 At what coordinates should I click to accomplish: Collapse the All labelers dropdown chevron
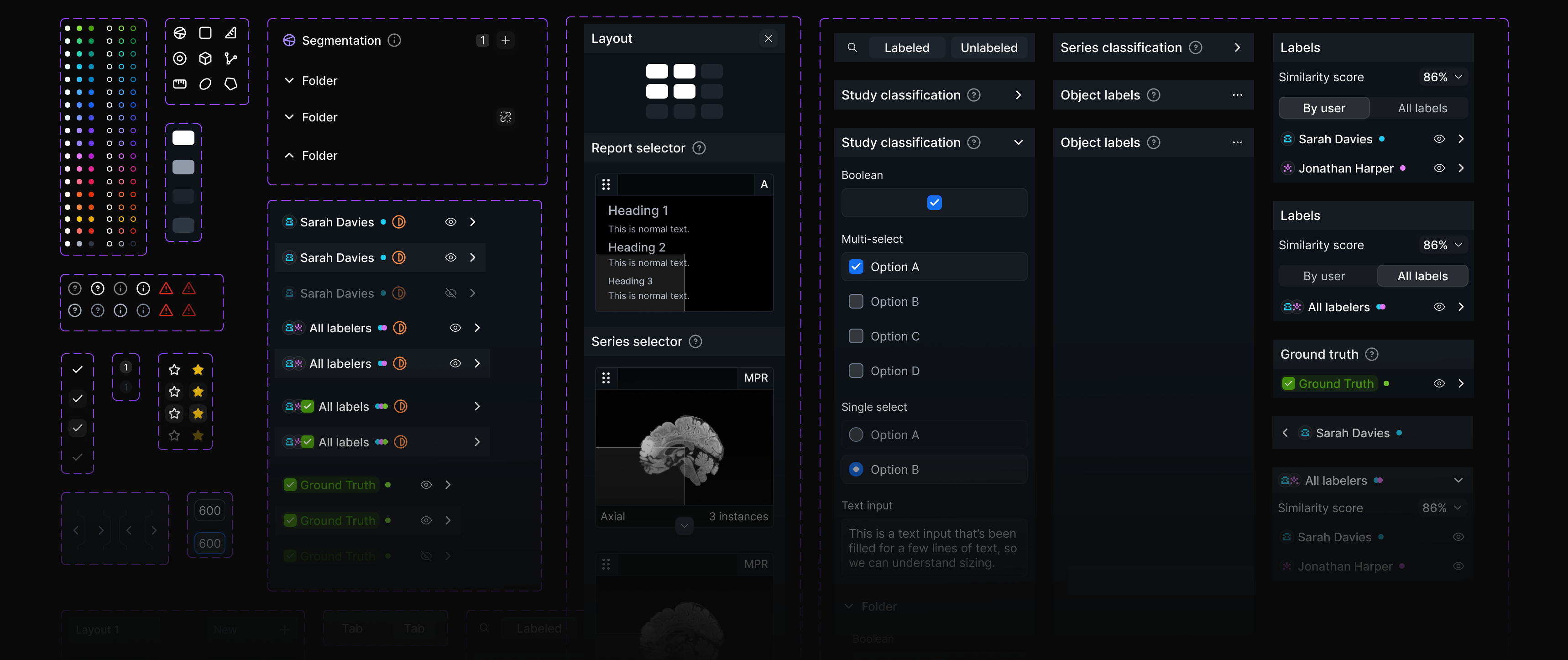tap(1458, 480)
